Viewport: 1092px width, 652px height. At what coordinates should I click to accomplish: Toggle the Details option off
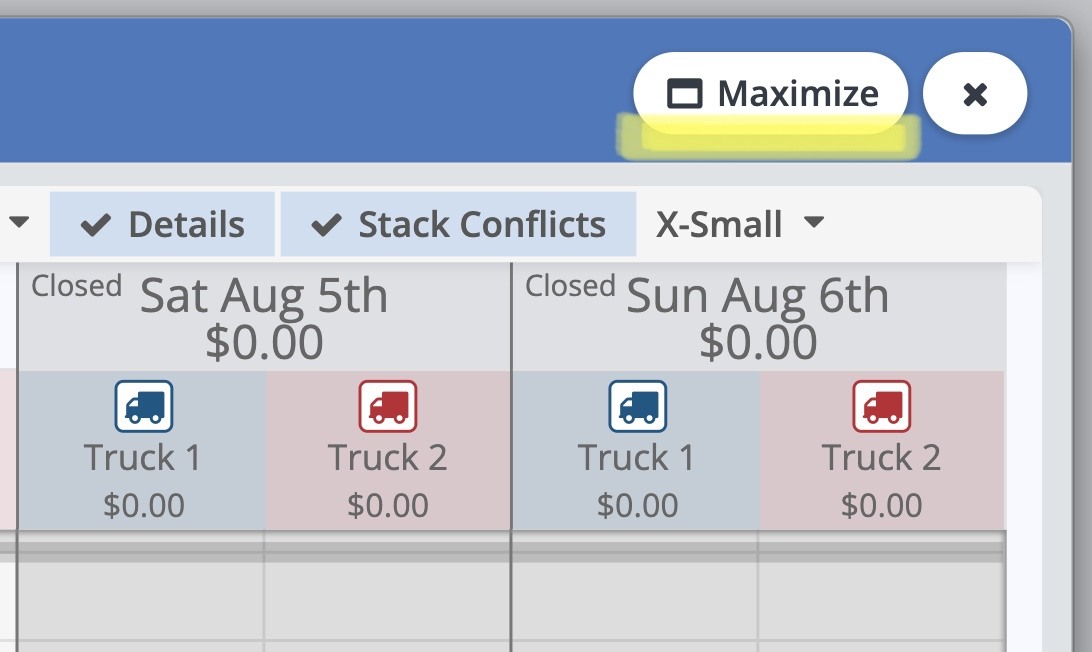(163, 224)
